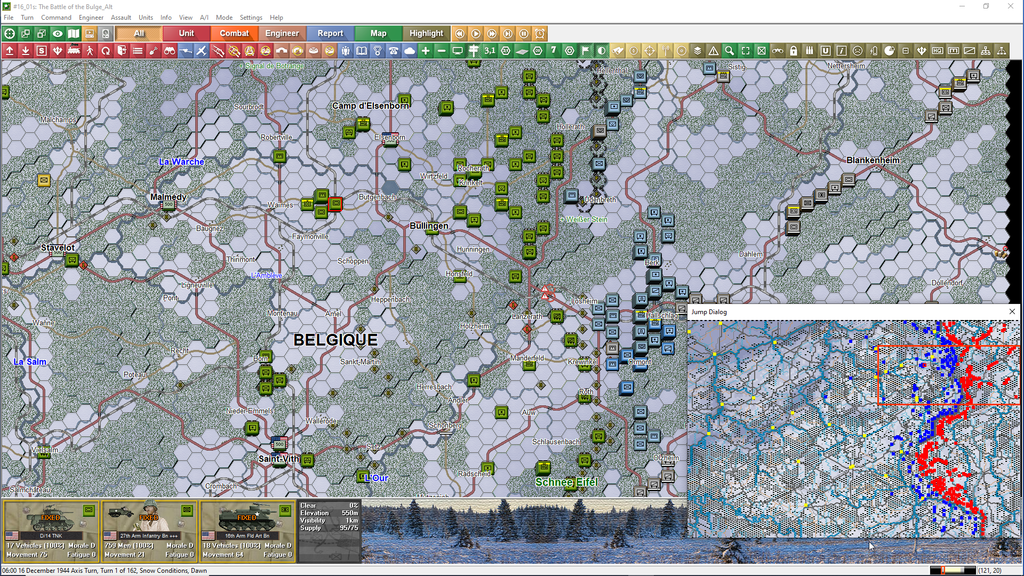Switch to the All toolbar tab

[x=138, y=33]
